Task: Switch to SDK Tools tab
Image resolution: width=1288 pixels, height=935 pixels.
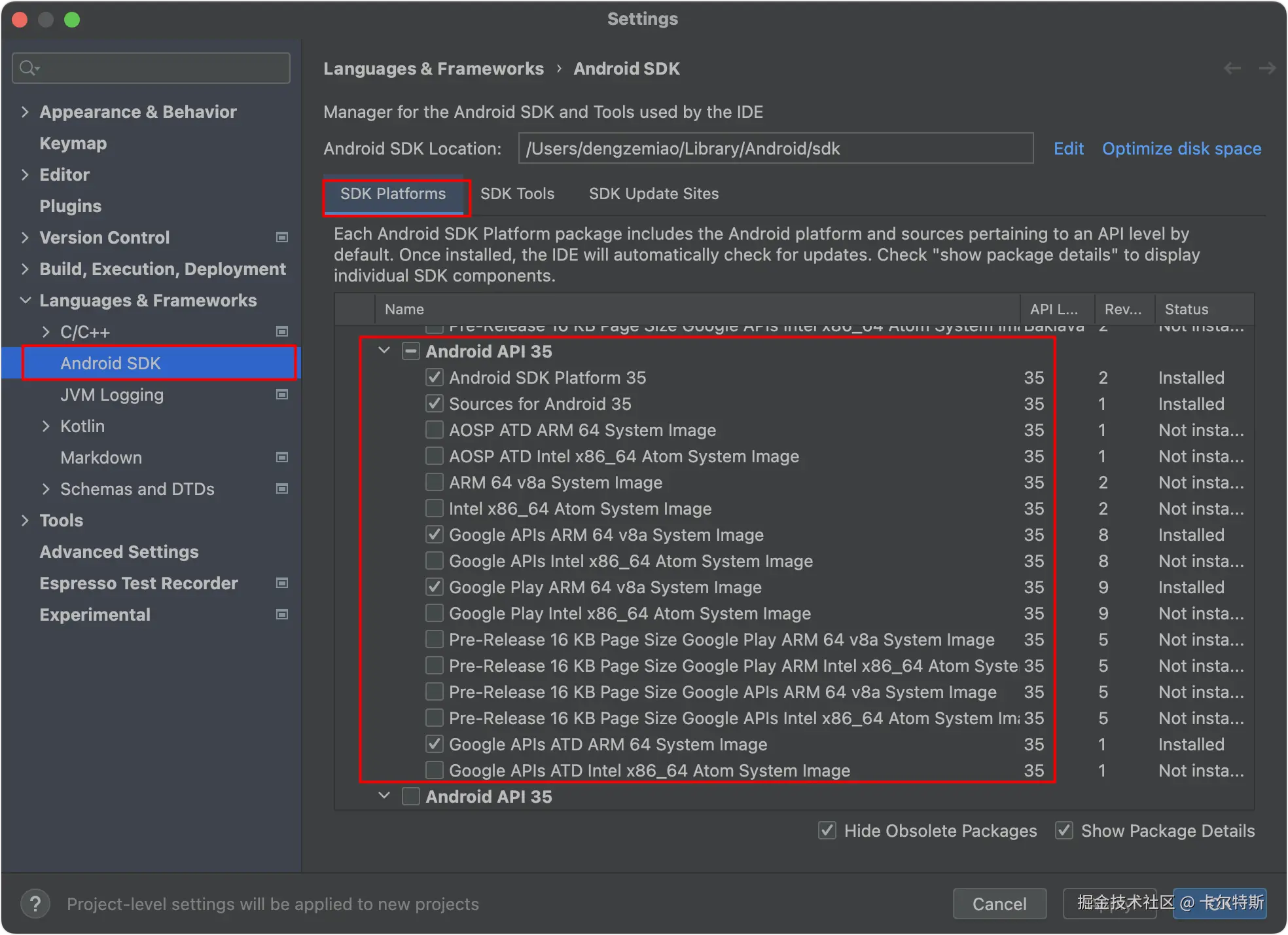Action: (517, 194)
